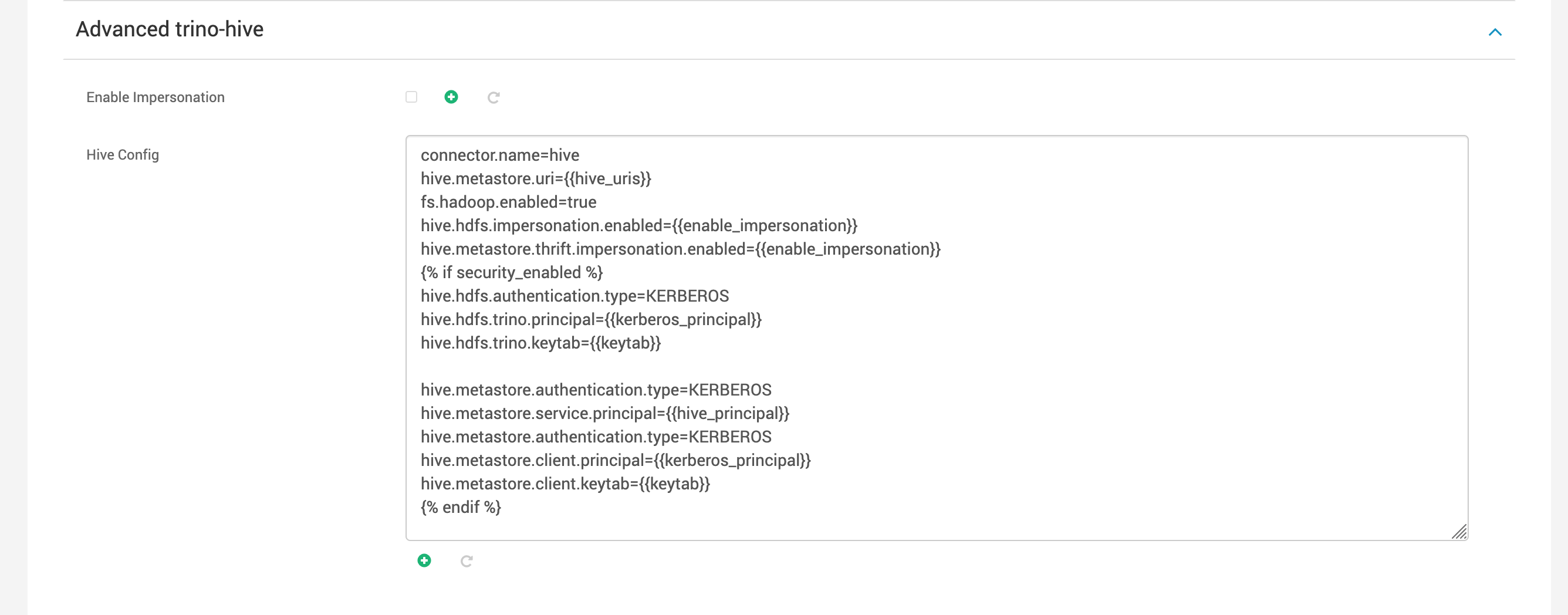Click the green plus icon below Hive Config
Screen dimensions: 1568x615
[x=424, y=560]
